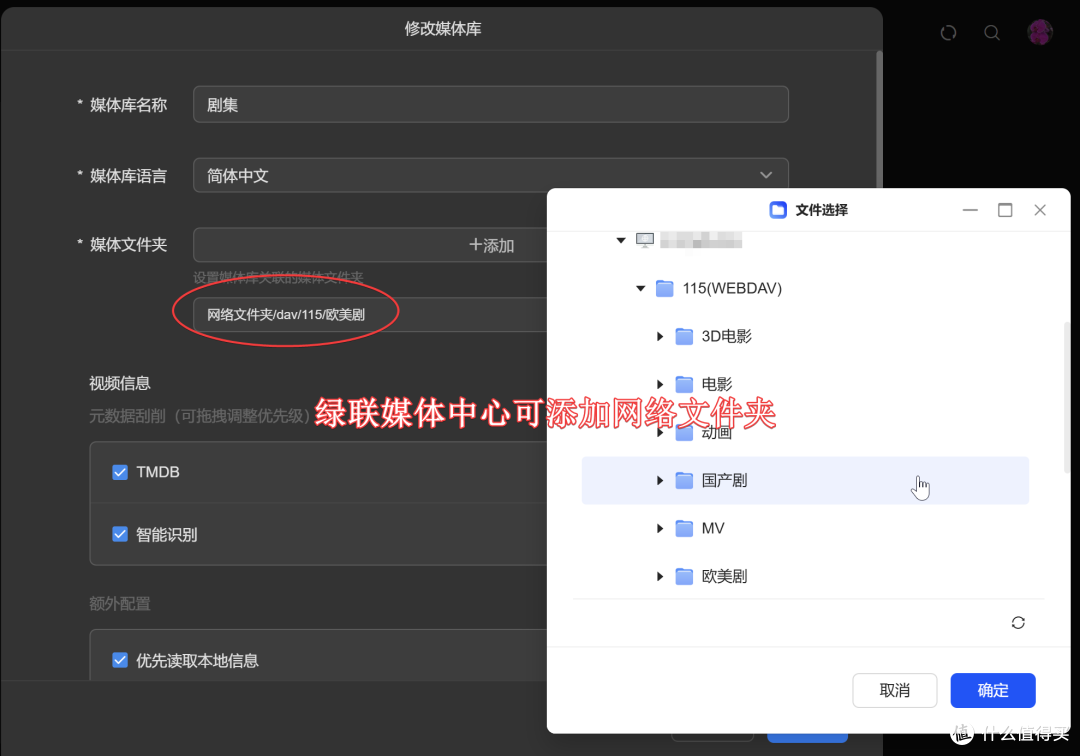Click the computer device icon at tree root
The height and width of the screenshot is (756, 1080).
click(x=645, y=240)
